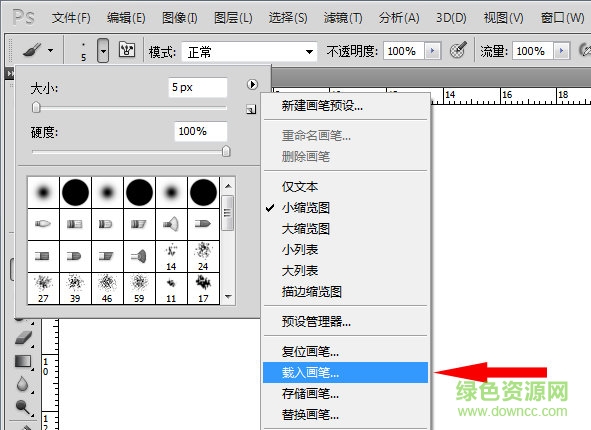Select the flat fan bristle brush thumbnail
The height and width of the screenshot is (430, 591).
(171, 224)
